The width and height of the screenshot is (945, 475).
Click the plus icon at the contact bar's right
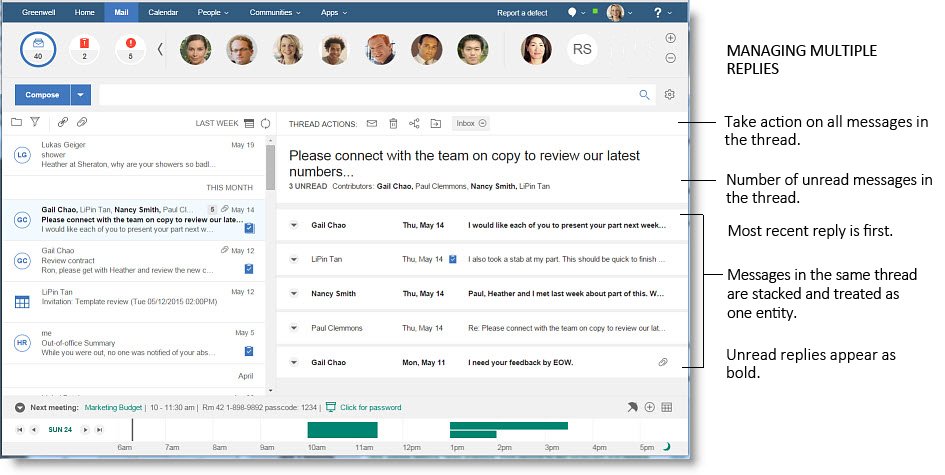pyautogui.click(x=670, y=38)
